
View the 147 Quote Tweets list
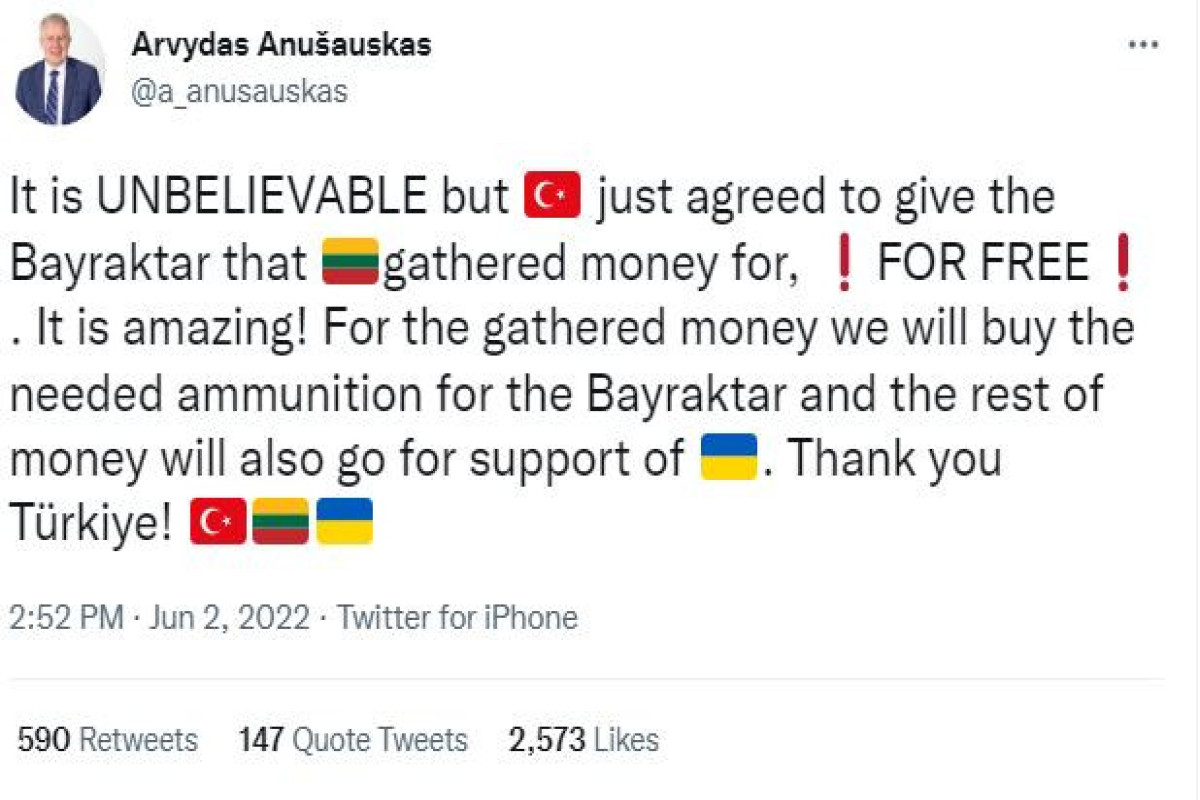pos(353,740)
